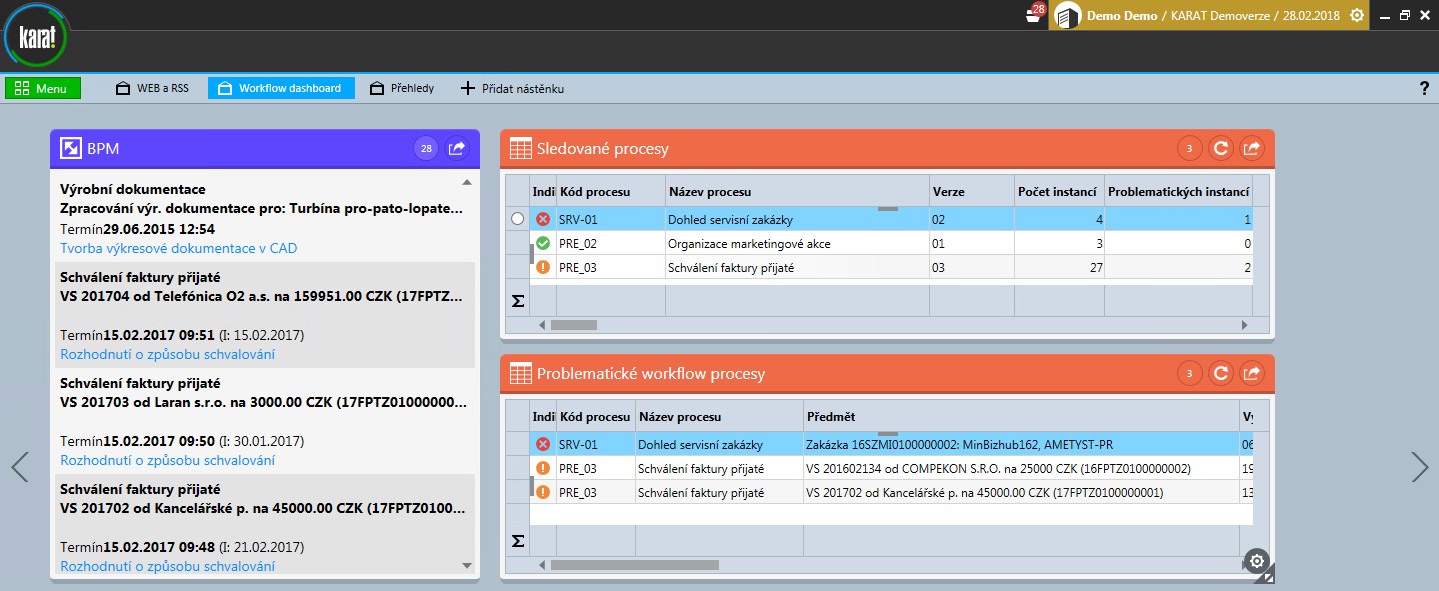
Task: Open settings gear in top bar
Action: tap(1357, 15)
